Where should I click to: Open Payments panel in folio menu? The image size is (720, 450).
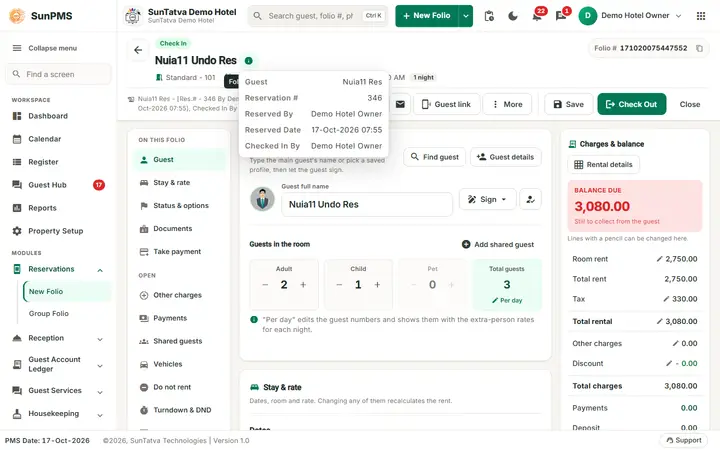tap(180, 318)
